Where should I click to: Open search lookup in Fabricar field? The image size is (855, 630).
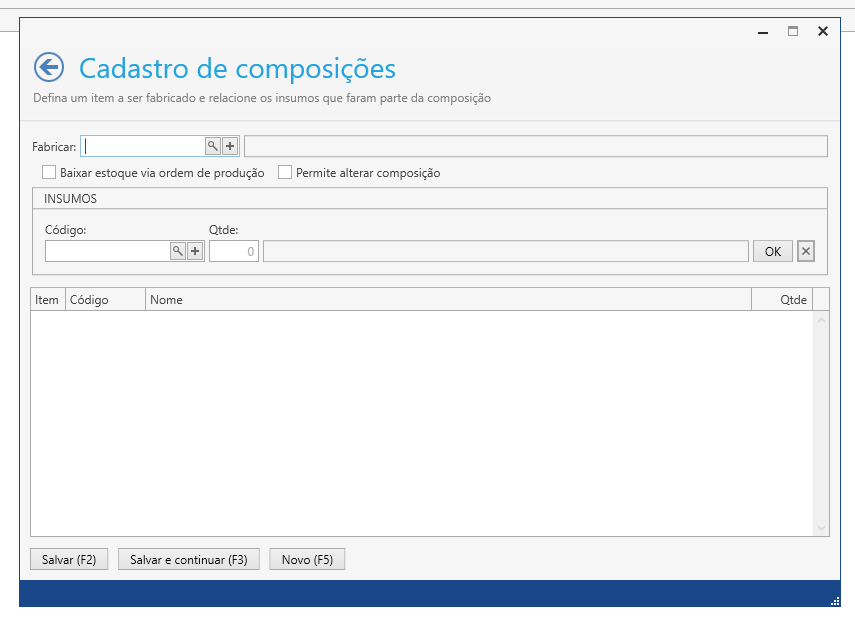[x=212, y=146]
